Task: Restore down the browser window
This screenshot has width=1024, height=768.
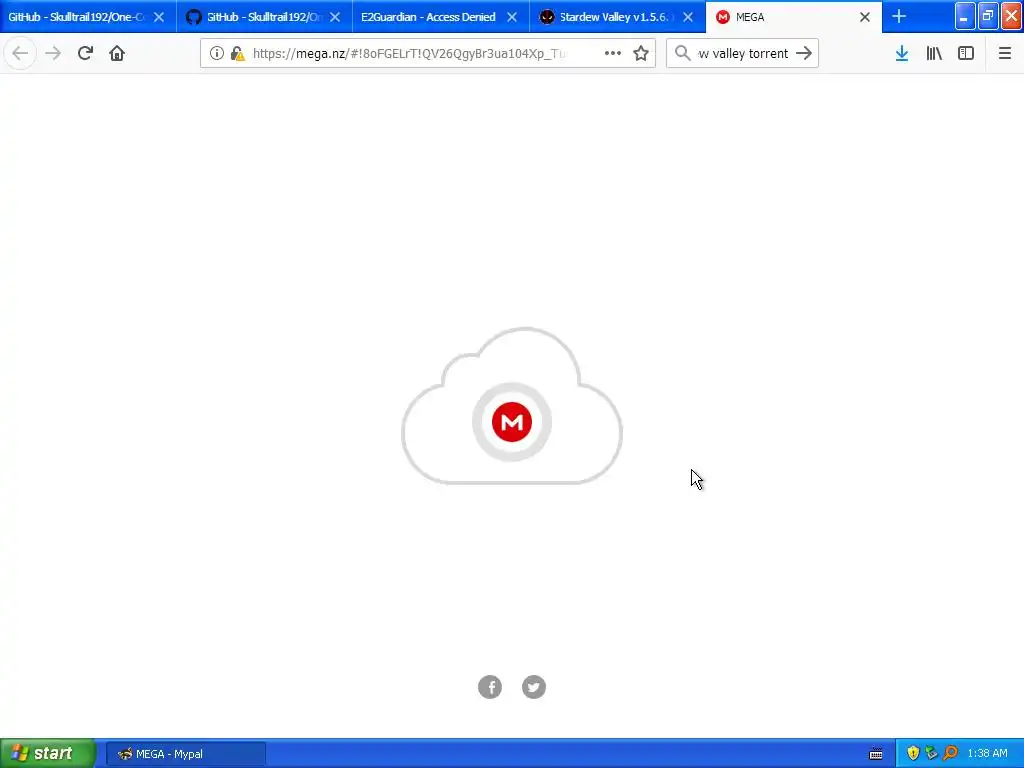Action: [x=987, y=16]
